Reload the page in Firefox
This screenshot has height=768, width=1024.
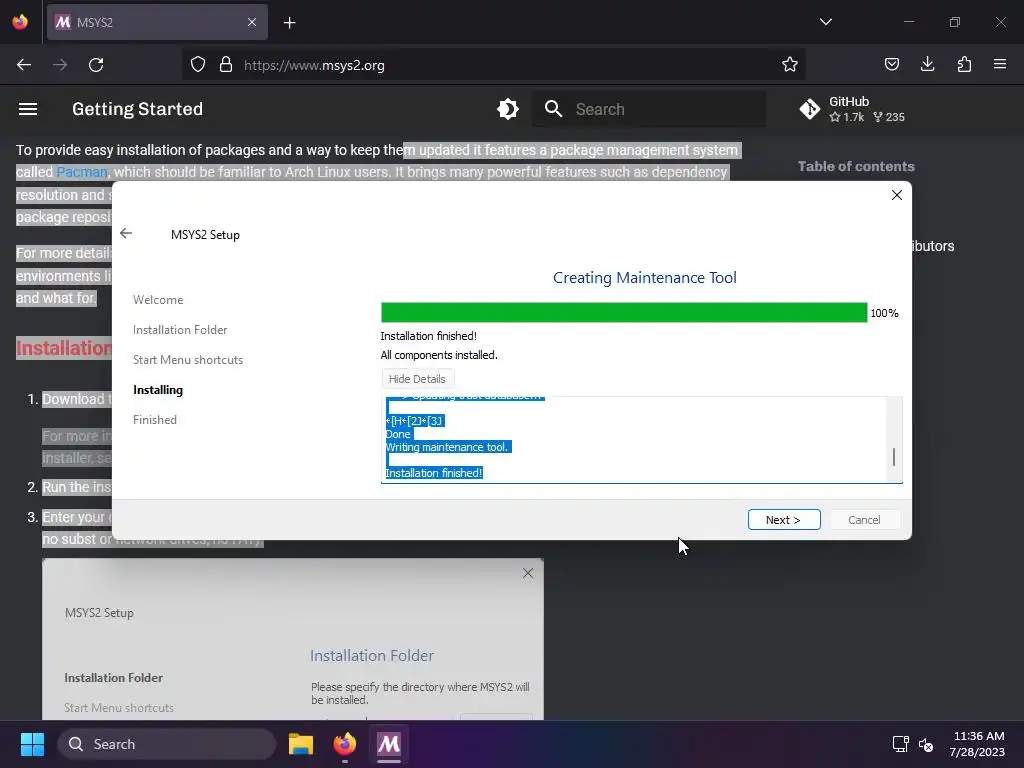click(96, 65)
